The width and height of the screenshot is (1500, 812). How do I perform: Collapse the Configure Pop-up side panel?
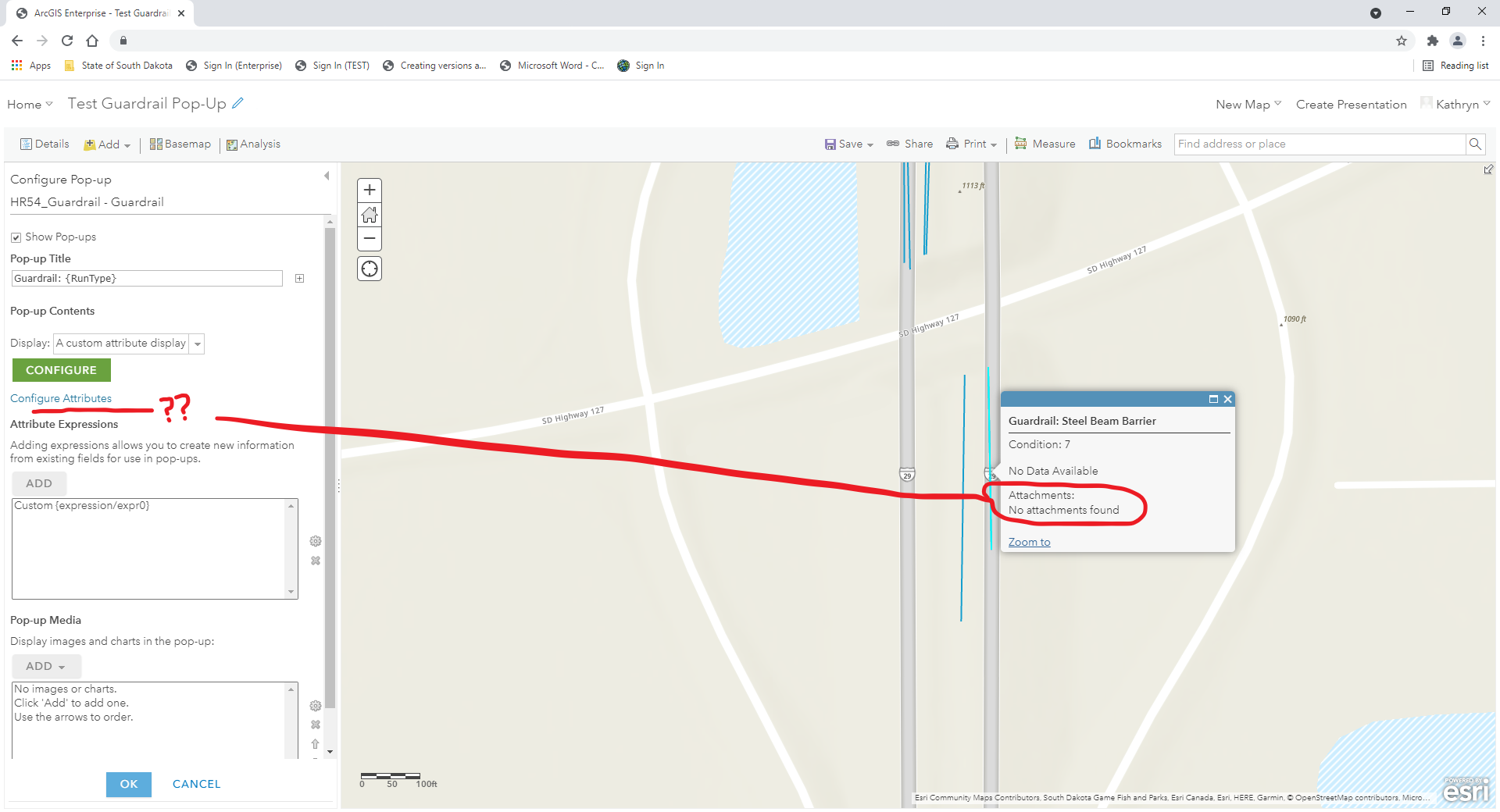(327, 176)
